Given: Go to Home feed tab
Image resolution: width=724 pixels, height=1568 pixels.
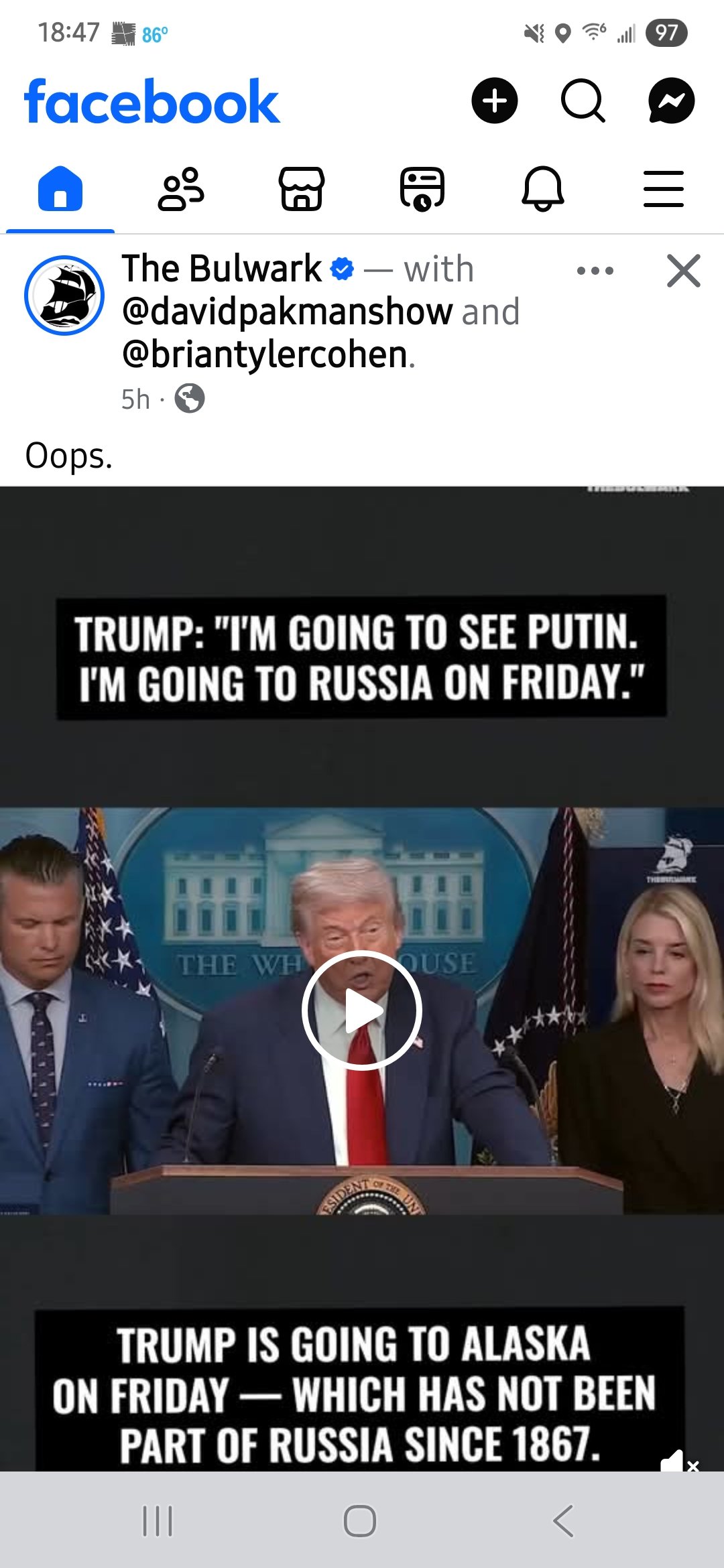Looking at the screenshot, I should 60,188.
